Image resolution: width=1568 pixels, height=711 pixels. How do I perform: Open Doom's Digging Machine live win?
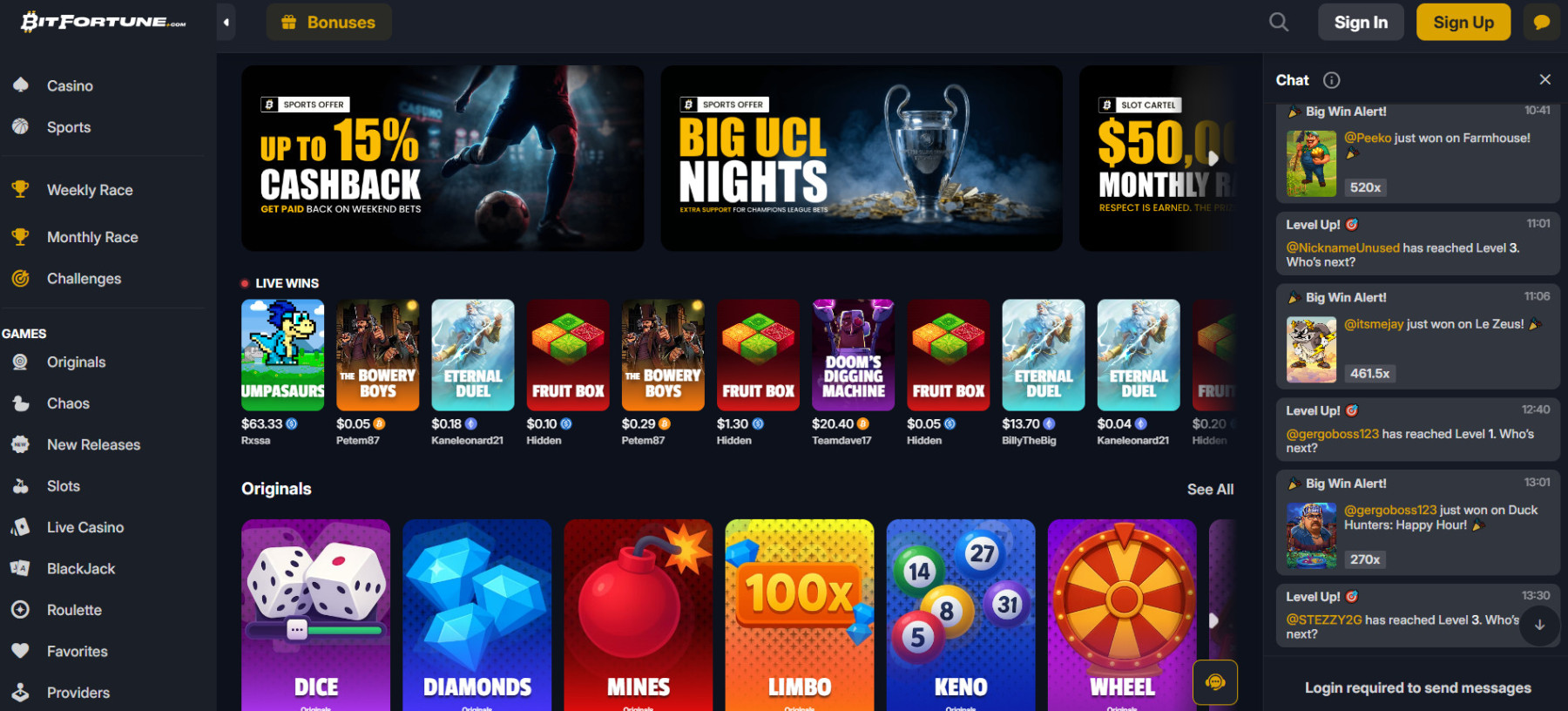(x=853, y=355)
